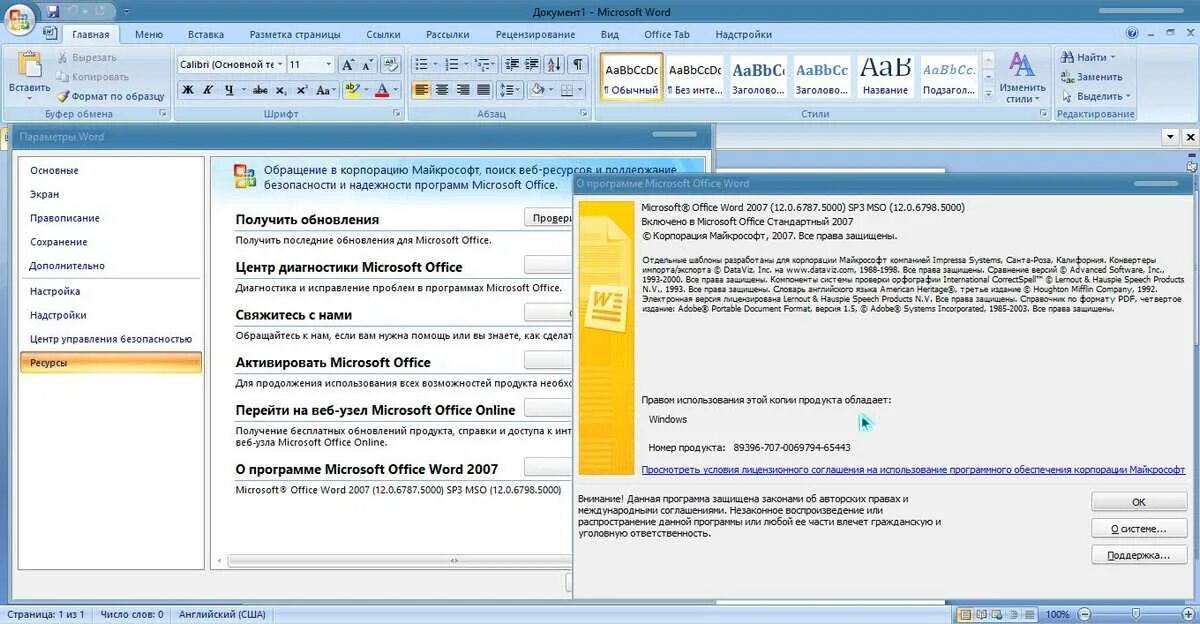Apply the Название style thumbnail
Screen dimensions: 1200x624
(x=885, y=77)
